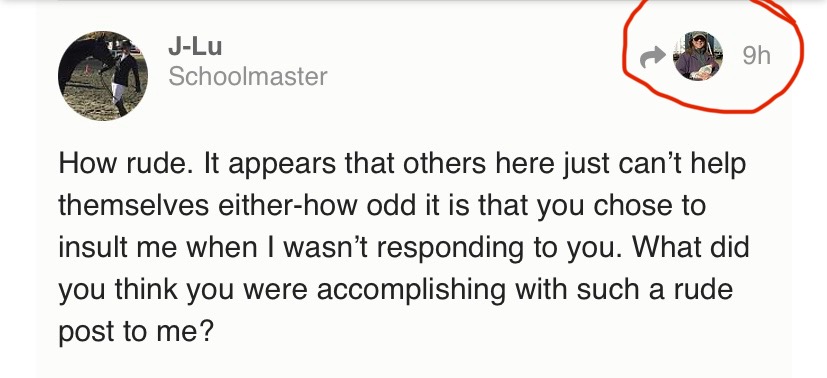Click the rider in J-Lu's avatar

tap(124, 78)
